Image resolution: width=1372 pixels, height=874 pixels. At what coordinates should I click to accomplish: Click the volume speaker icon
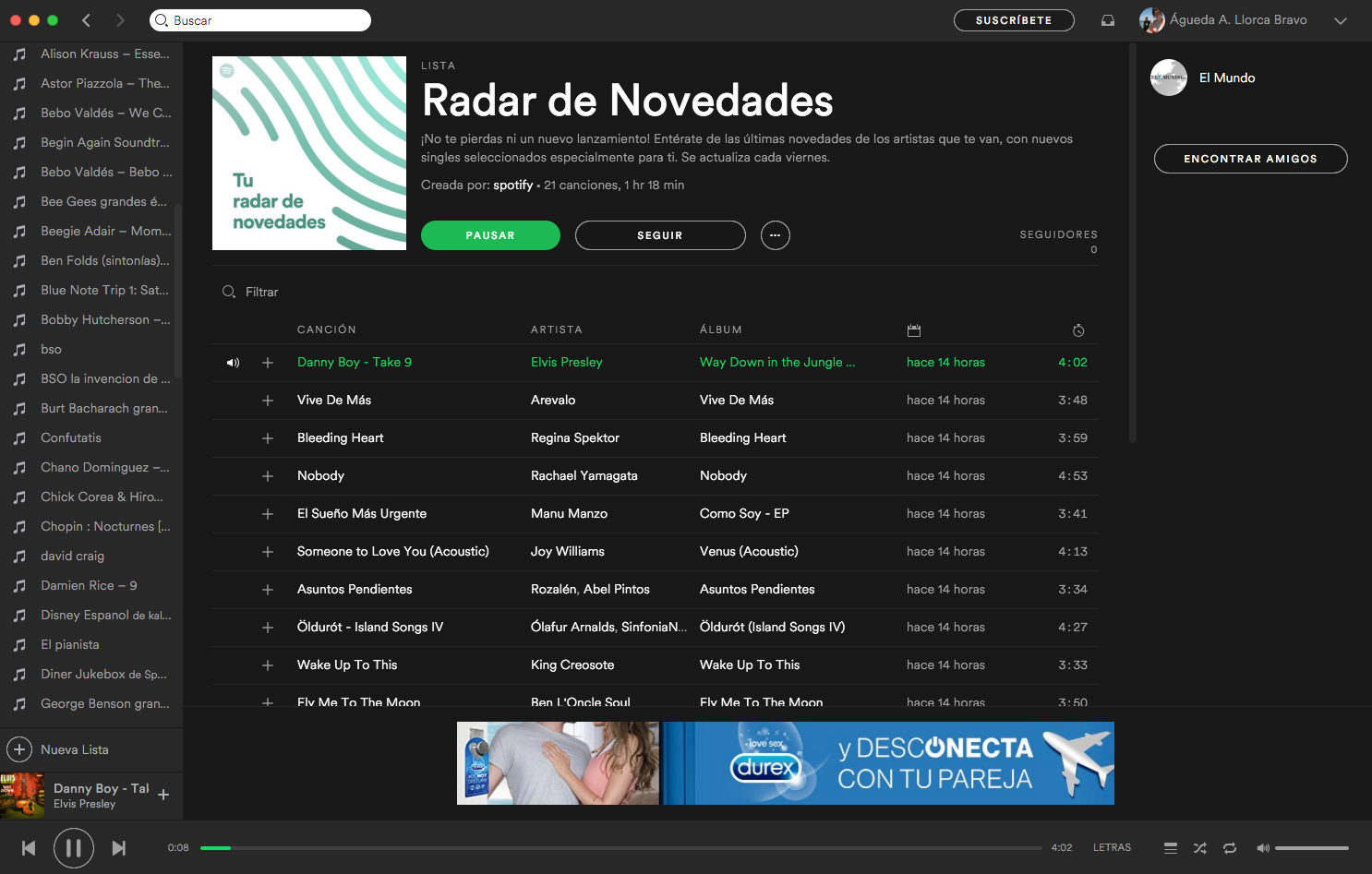[1263, 847]
